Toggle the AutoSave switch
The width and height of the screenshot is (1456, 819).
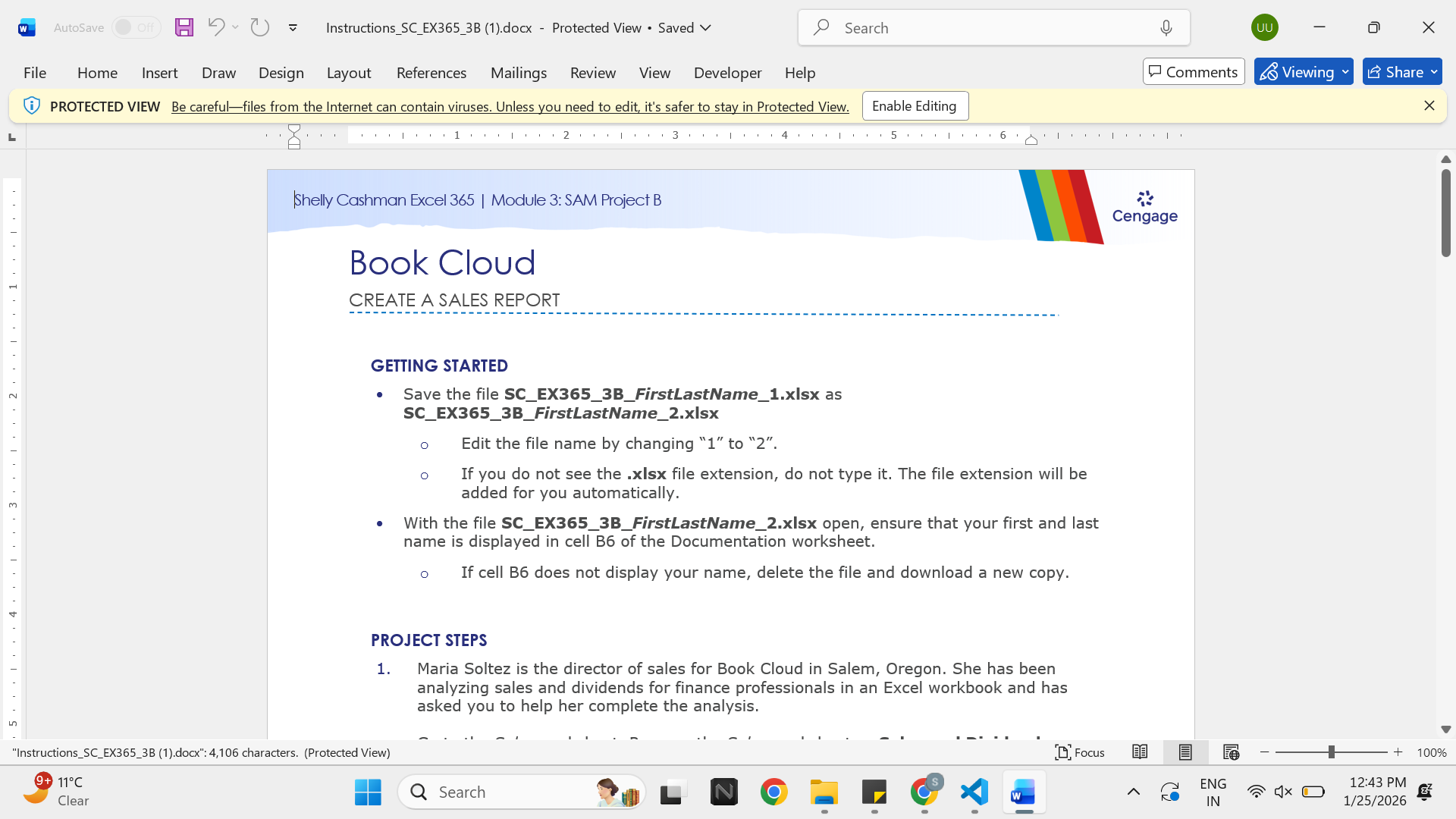(136, 27)
